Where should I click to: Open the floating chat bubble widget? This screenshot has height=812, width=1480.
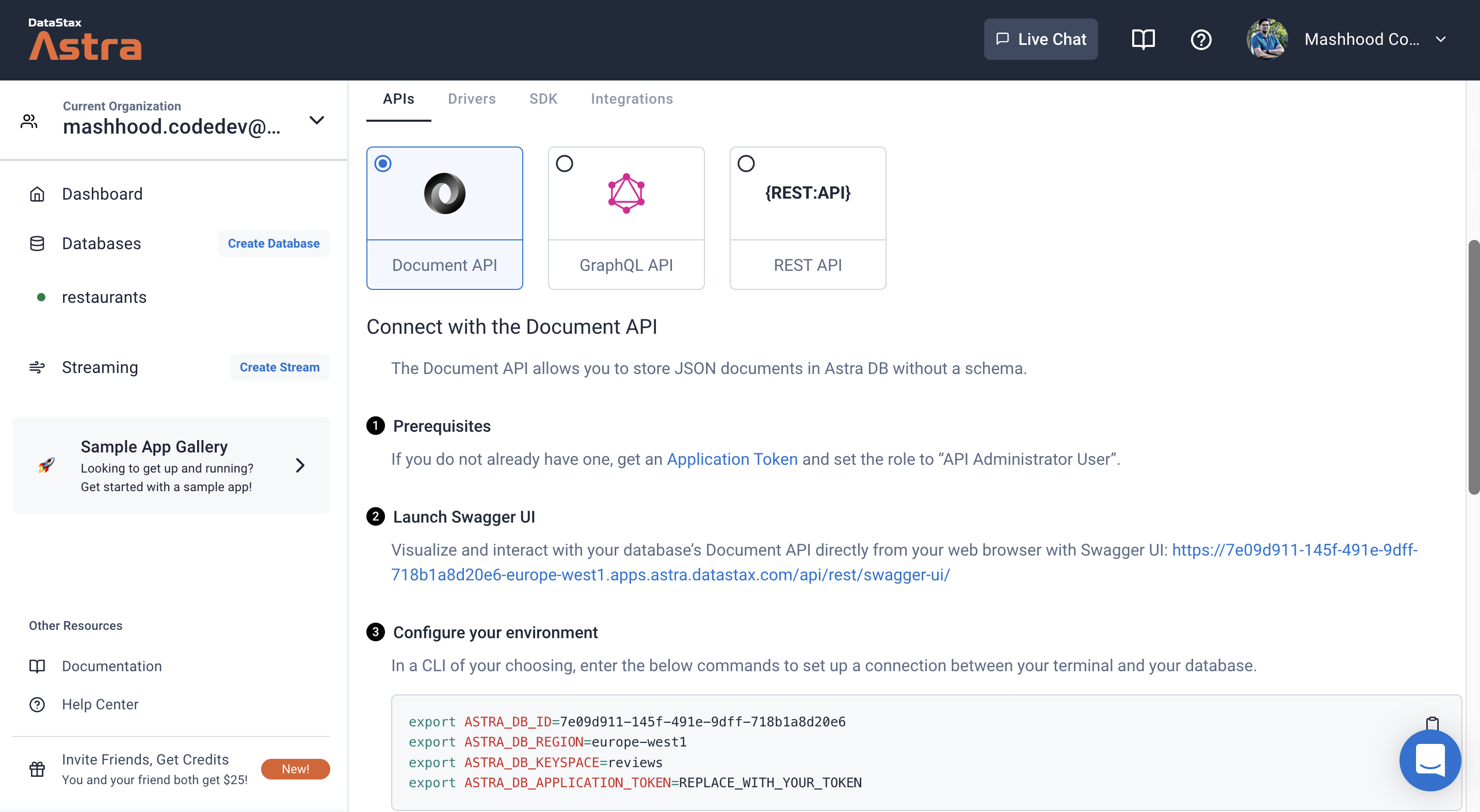[x=1429, y=760]
